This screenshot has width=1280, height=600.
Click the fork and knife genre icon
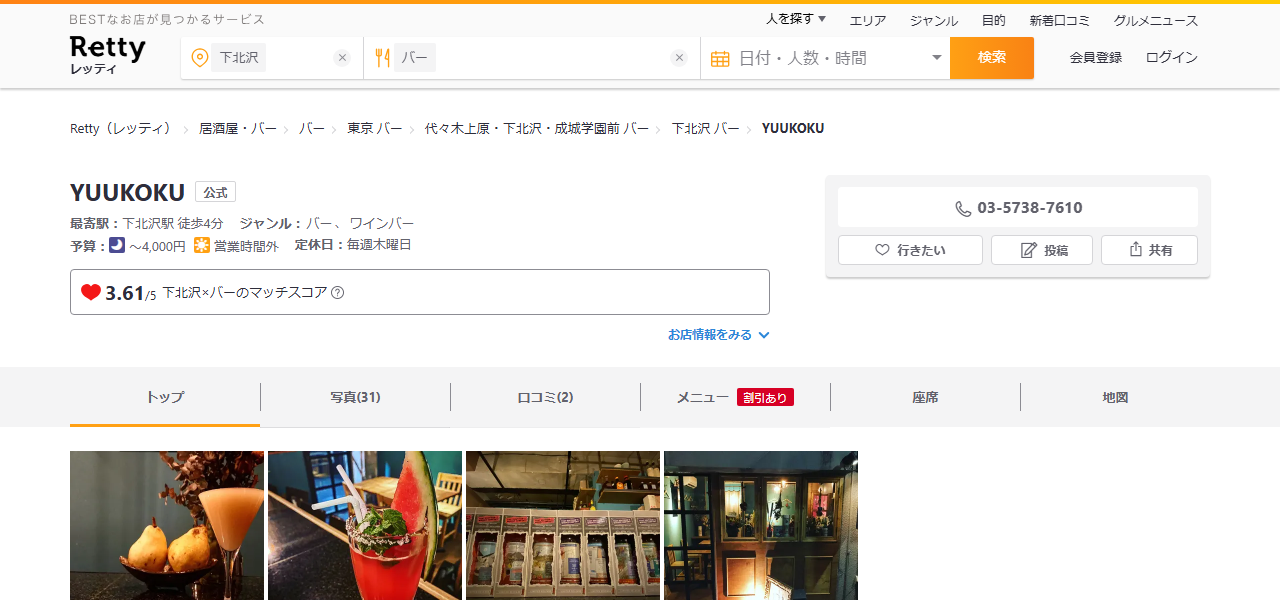(382, 58)
